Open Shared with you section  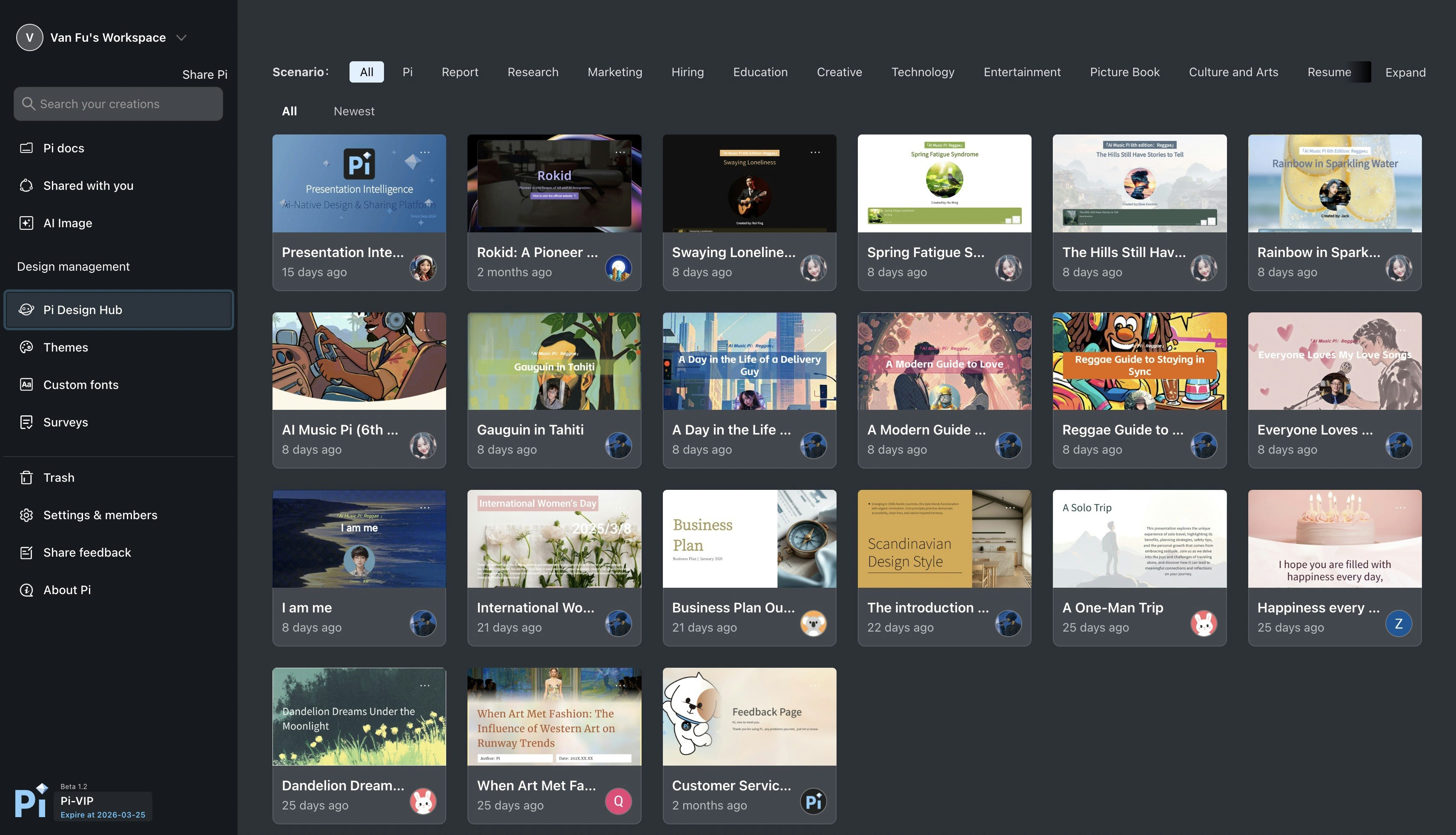point(88,186)
